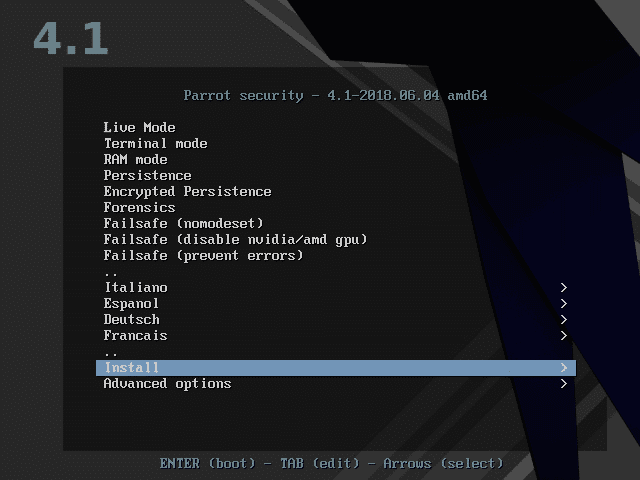This screenshot has height=480, width=640.
Task: Select the RAM mode entry
Action: [x=135, y=159]
